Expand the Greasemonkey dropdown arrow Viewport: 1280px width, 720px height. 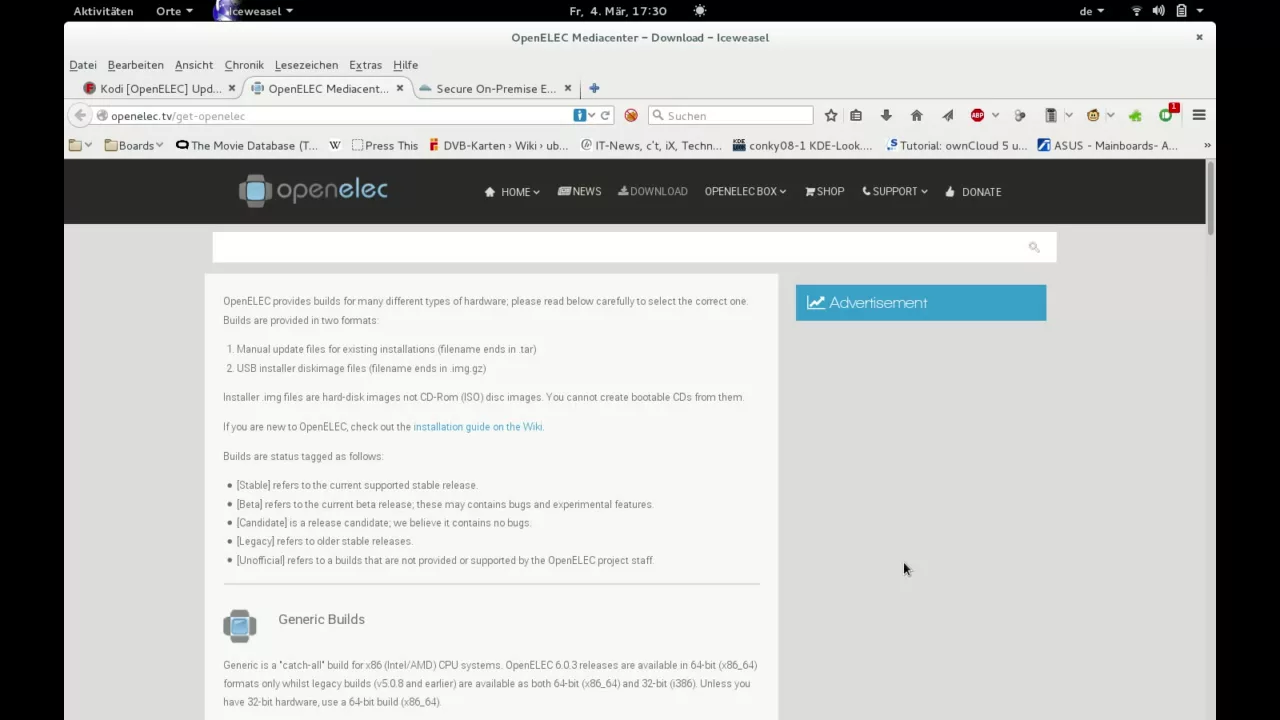(x=1111, y=115)
